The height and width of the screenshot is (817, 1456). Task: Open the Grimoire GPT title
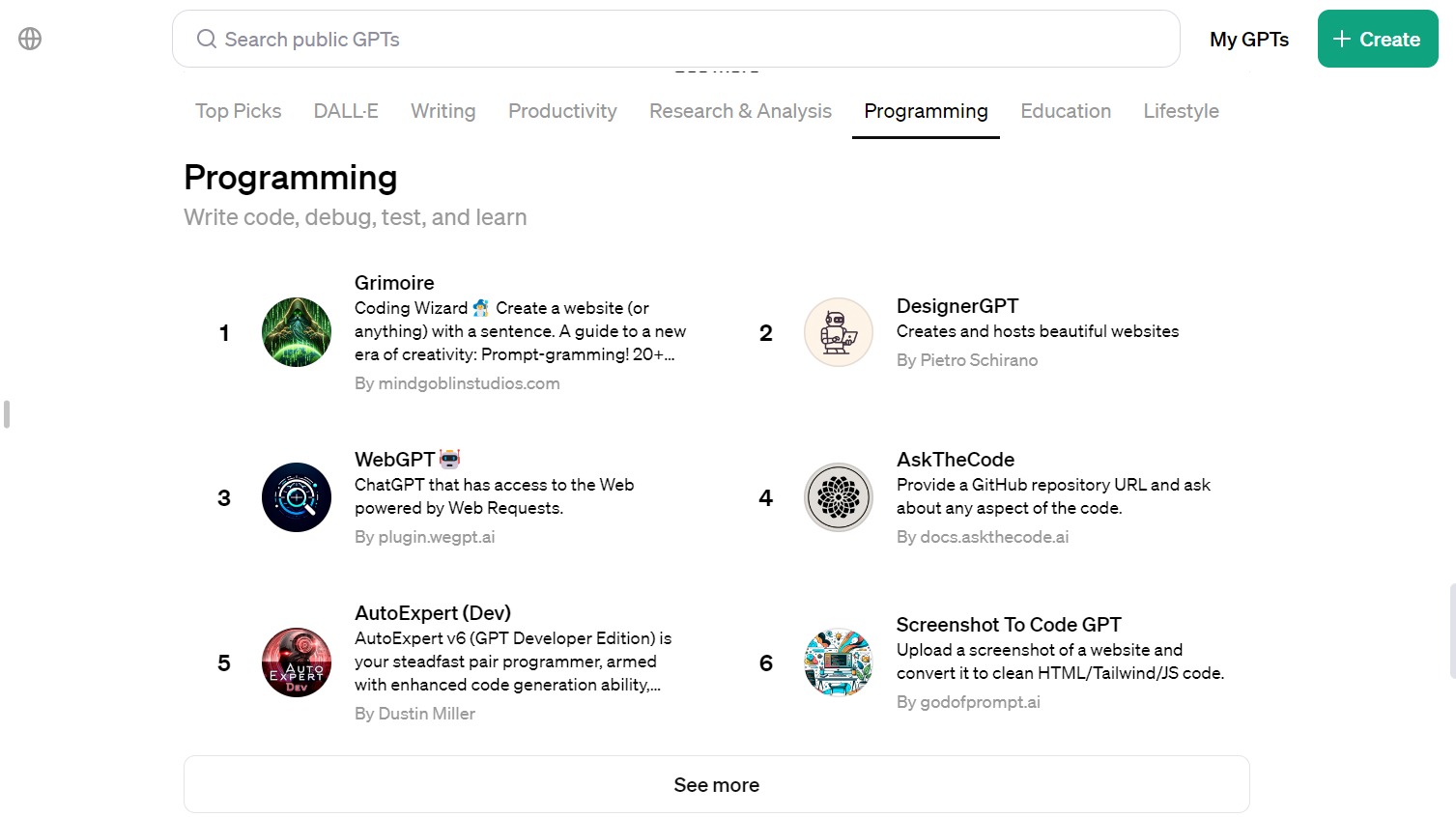point(394,283)
